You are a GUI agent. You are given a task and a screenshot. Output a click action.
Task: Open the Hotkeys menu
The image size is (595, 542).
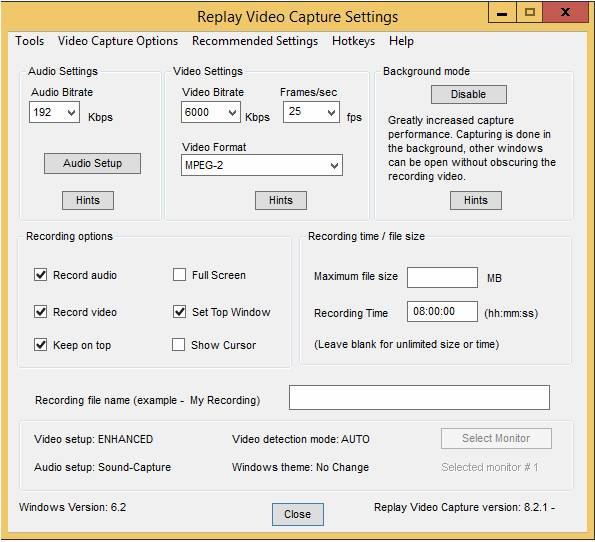(x=353, y=41)
